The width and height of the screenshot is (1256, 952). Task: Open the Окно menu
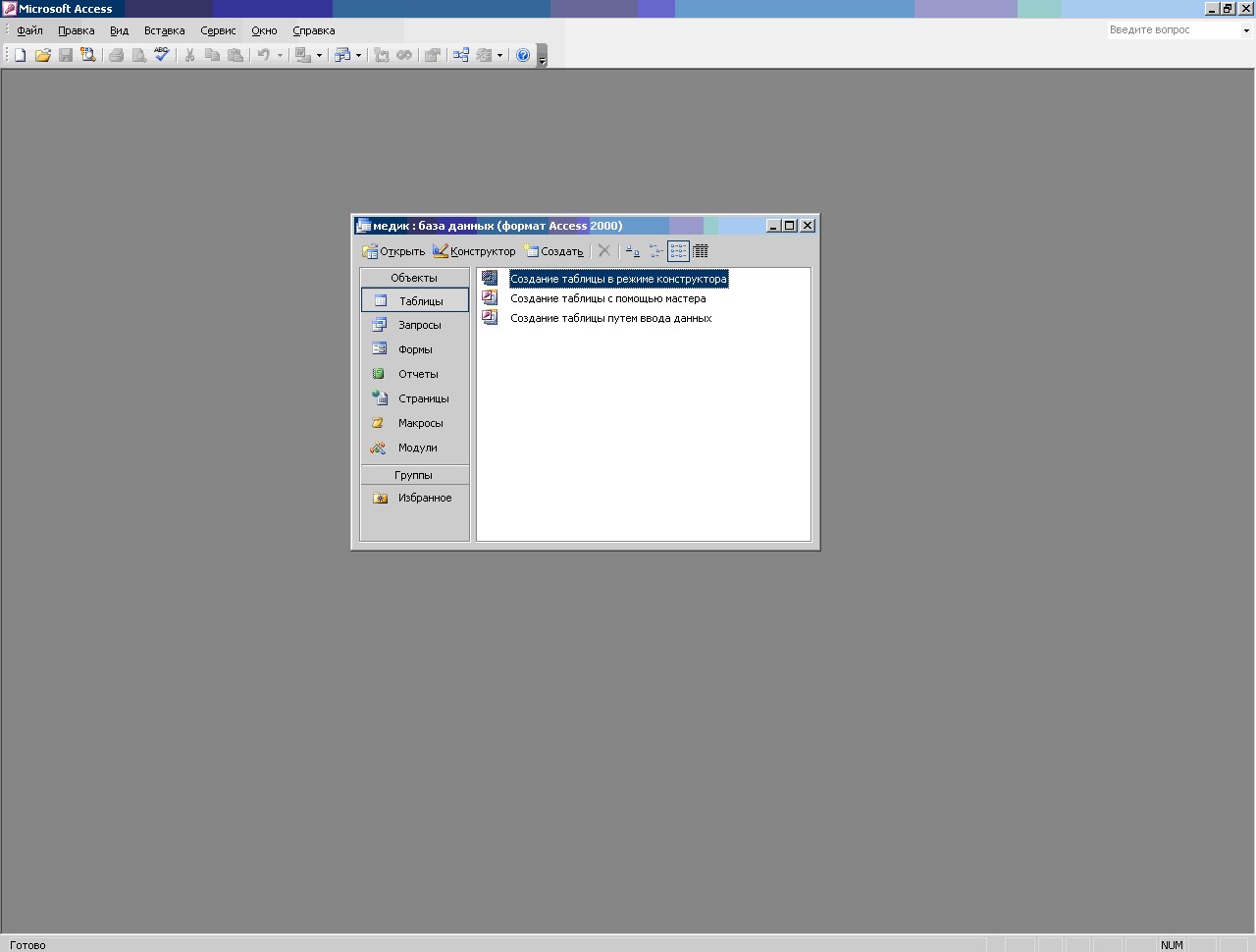(264, 30)
